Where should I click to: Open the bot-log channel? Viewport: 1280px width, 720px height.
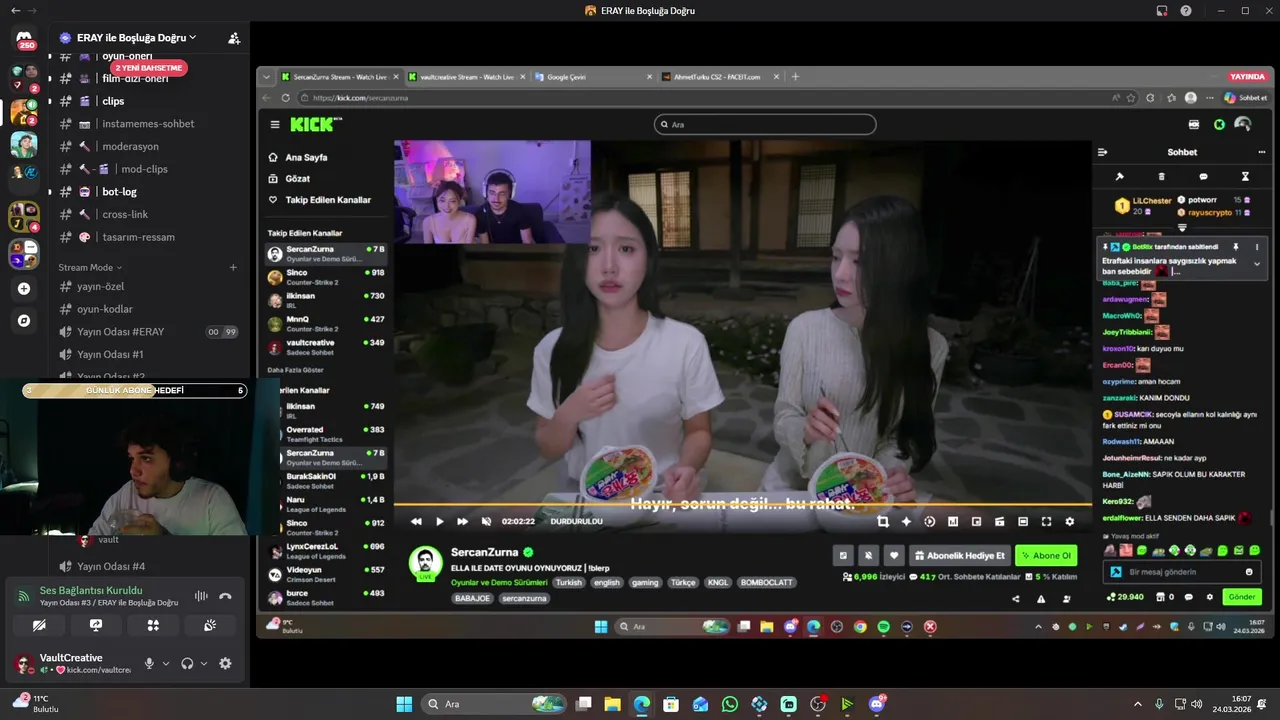[x=150, y=192]
